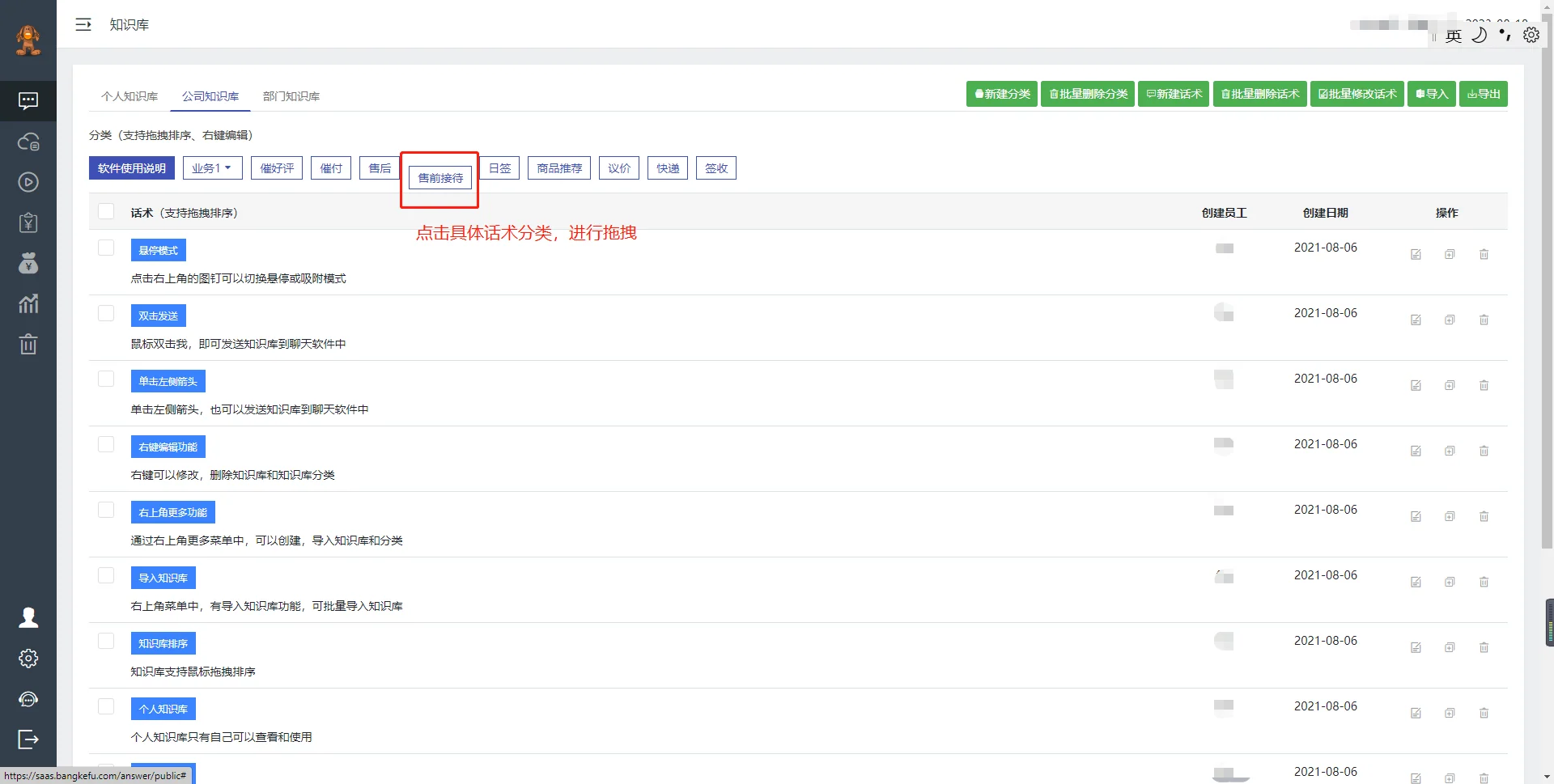Collapse the sidebar with hamburger icon
Viewport: 1554px width, 784px height.
click(83, 24)
